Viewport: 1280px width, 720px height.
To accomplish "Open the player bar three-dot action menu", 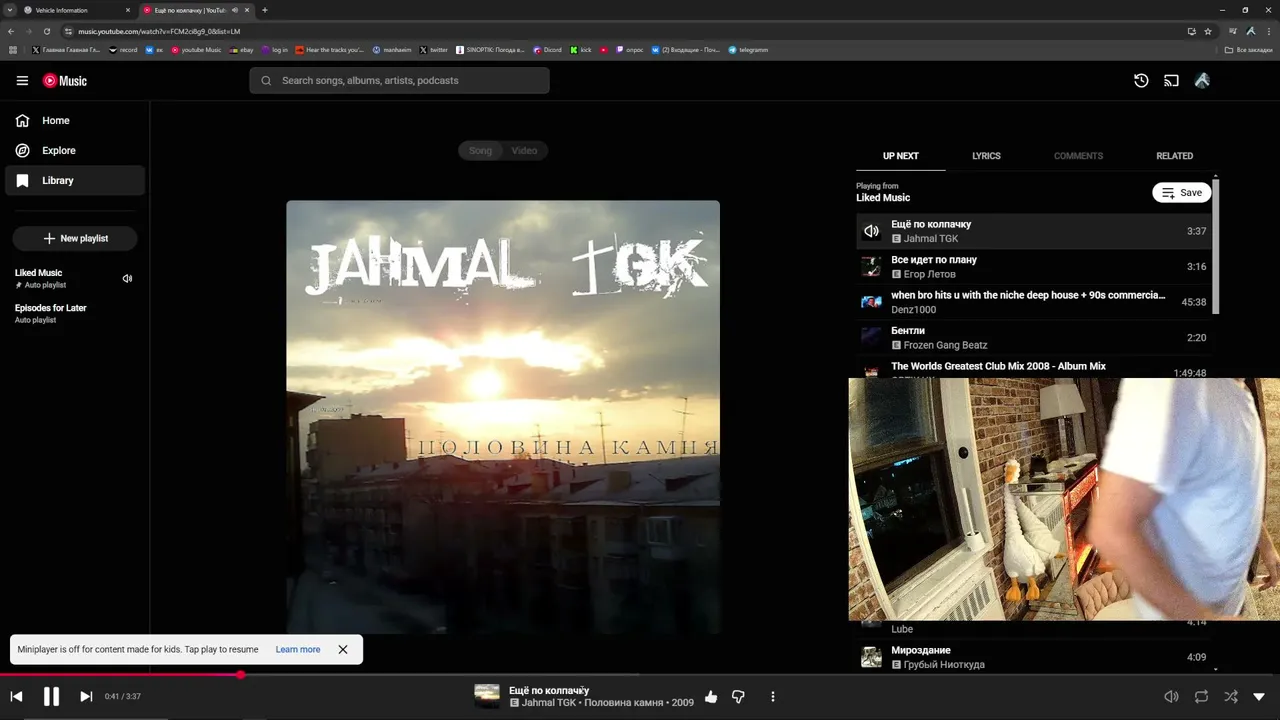I will coord(772,696).
